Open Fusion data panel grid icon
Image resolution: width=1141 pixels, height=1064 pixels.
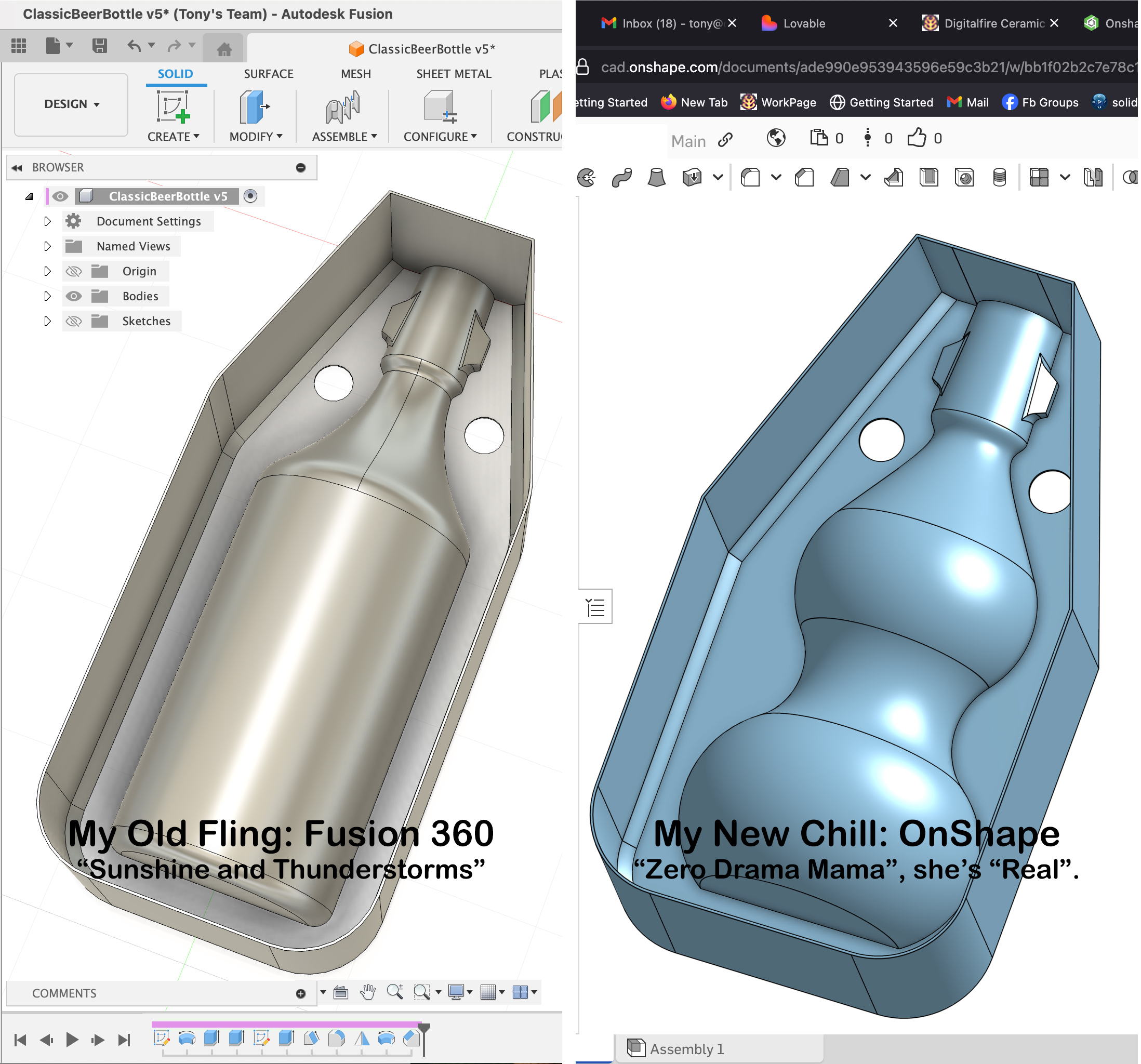click(18, 45)
